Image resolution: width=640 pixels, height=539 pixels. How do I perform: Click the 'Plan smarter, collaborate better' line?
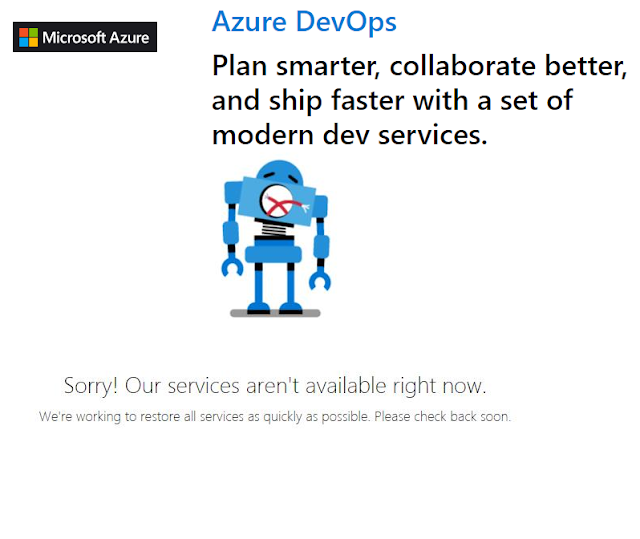pyautogui.click(x=420, y=66)
